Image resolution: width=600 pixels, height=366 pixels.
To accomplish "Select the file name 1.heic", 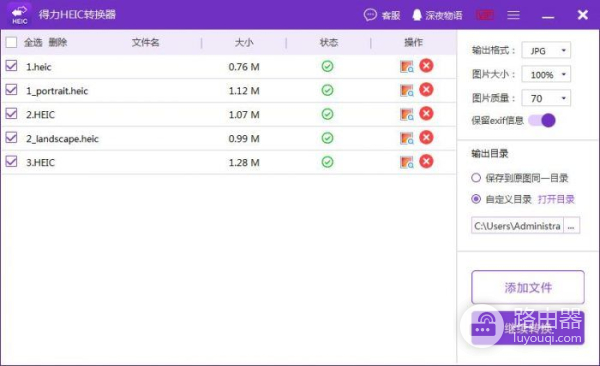I will tap(39, 67).
